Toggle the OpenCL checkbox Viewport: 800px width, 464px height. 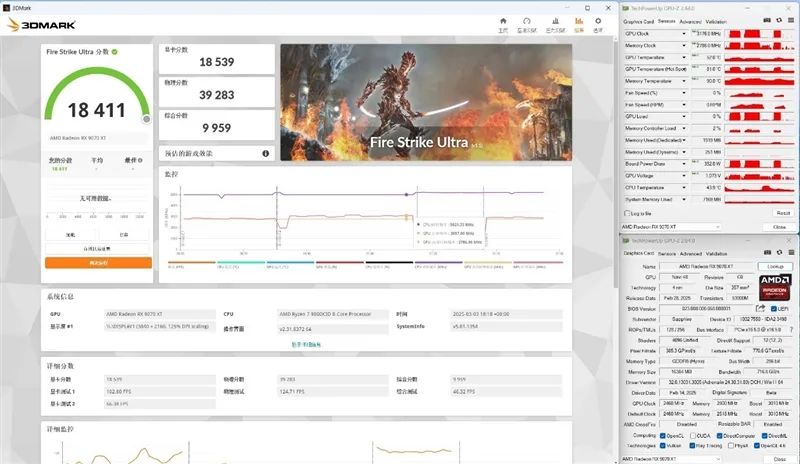[x=663, y=435]
